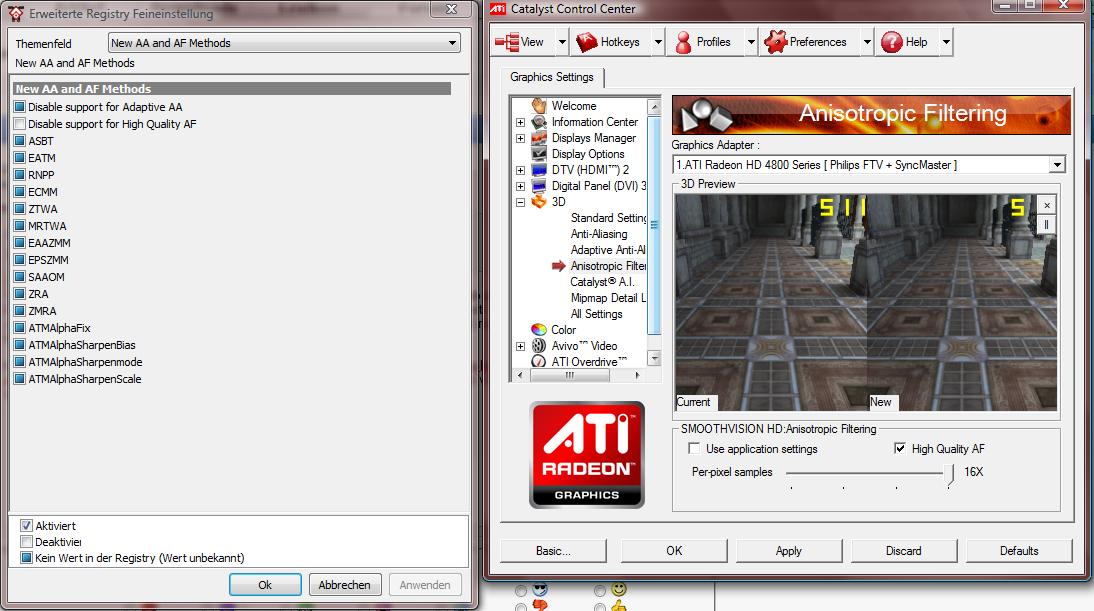
Task: Click the Abbrechen button
Action: point(345,584)
